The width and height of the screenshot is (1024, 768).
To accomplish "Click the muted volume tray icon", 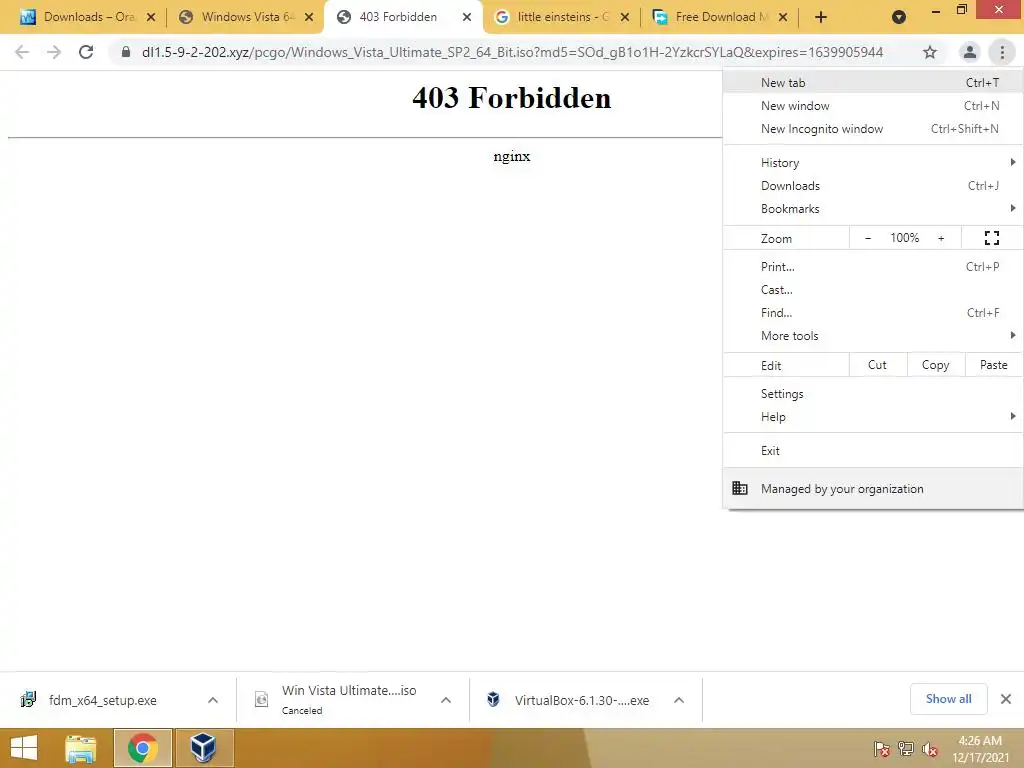I will click(929, 749).
